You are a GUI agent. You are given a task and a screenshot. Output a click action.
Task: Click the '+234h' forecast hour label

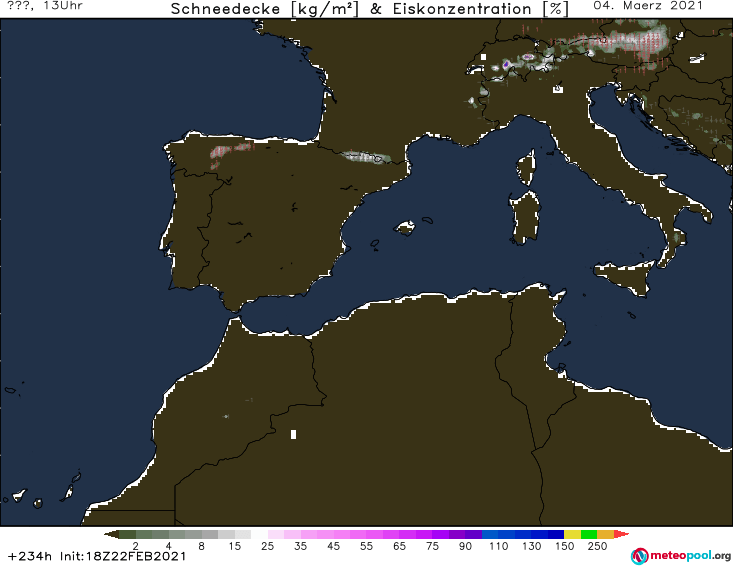[30, 556]
